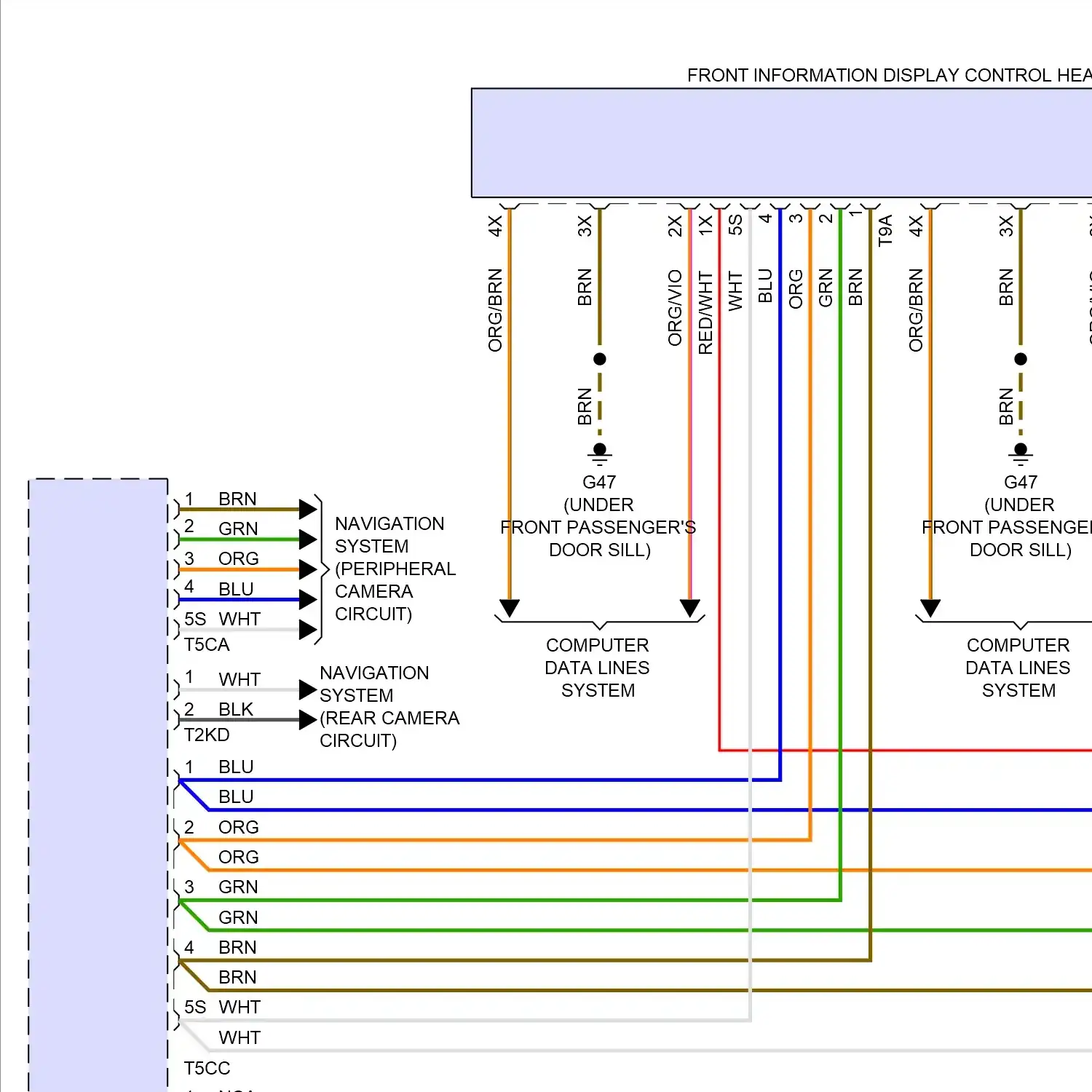Click the GRN label at T5CA pin 2

(238, 529)
